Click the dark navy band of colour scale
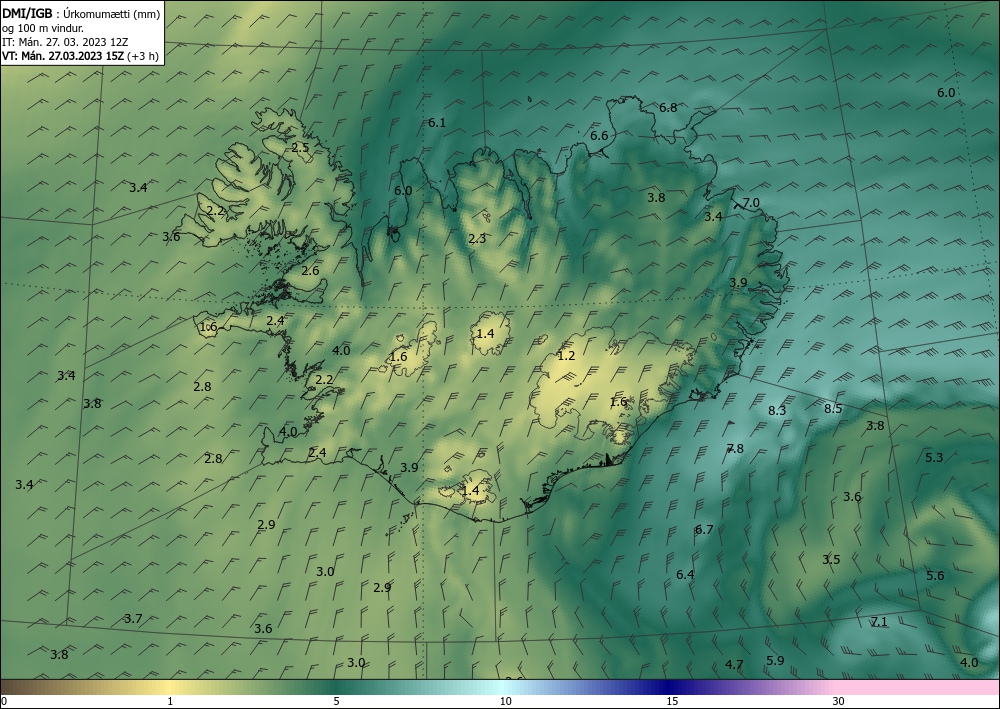This screenshot has width=1000, height=709. coord(670,687)
